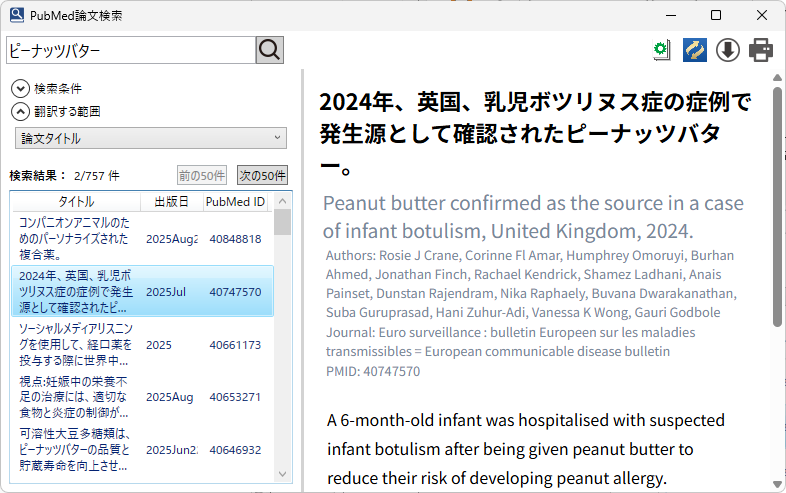Collapse the 翻訳する範囲 section
Image resolution: width=786 pixels, height=493 pixels.
pos(20,111)
